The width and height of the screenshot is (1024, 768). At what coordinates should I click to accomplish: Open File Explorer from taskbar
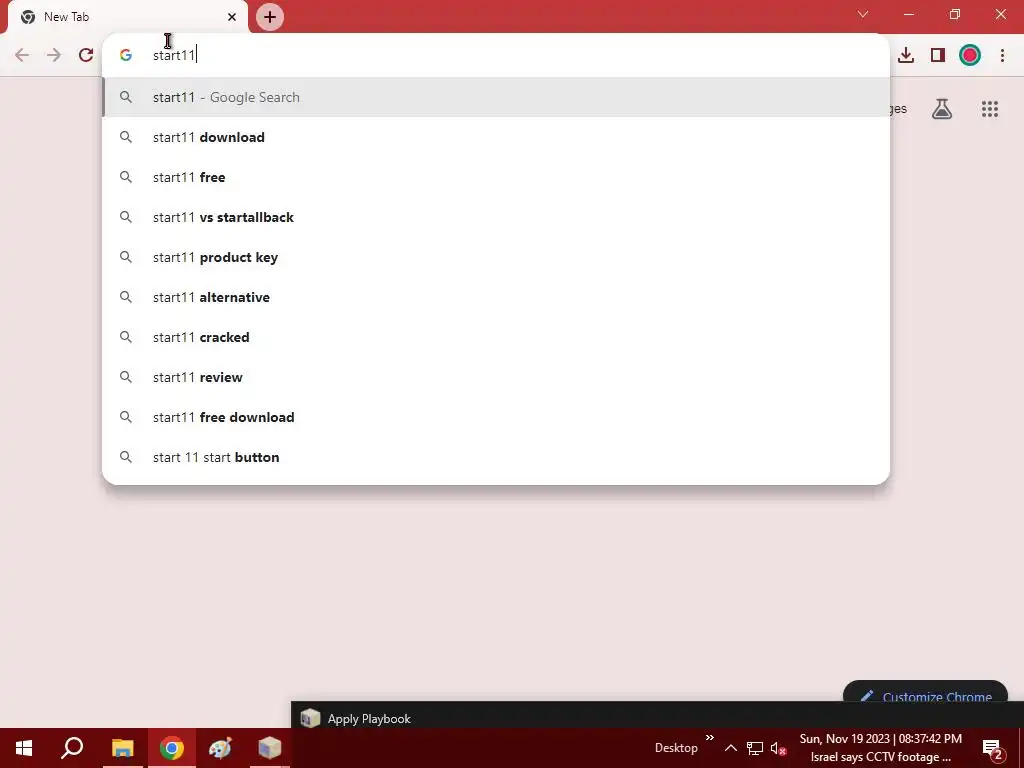[x=122, y=748]
